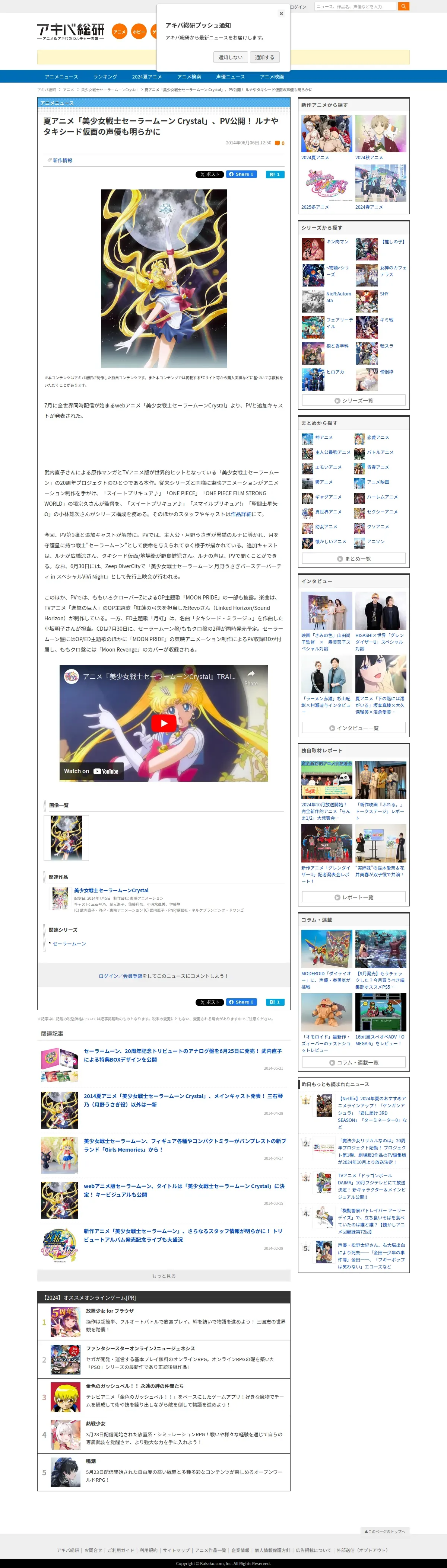Open the 2025冬アニメ thumbnail in sidebar
447x1568 pixels.
click(326, 183)
